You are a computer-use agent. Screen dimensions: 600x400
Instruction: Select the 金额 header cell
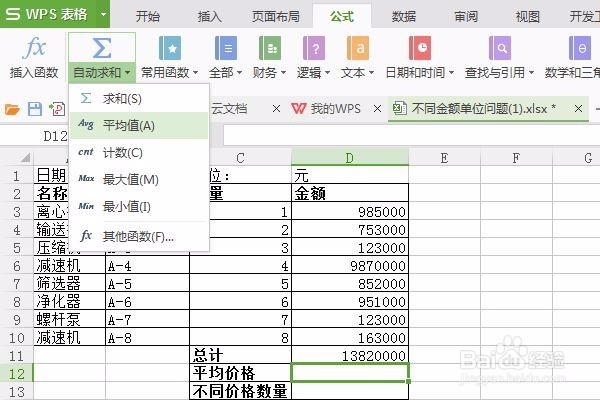tap(350, 193)
